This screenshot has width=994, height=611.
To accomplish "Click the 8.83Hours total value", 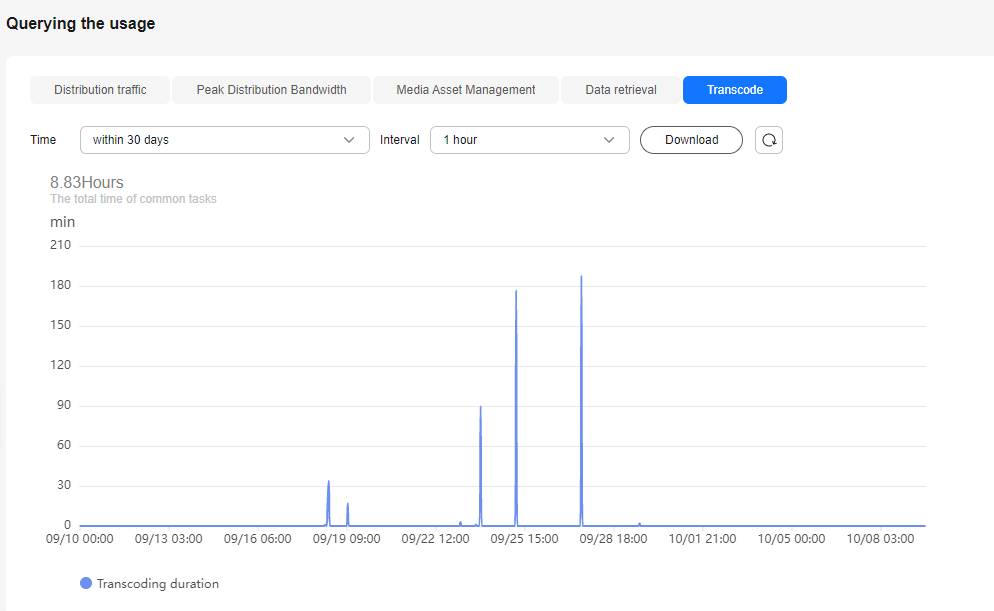I will (87, 183).
